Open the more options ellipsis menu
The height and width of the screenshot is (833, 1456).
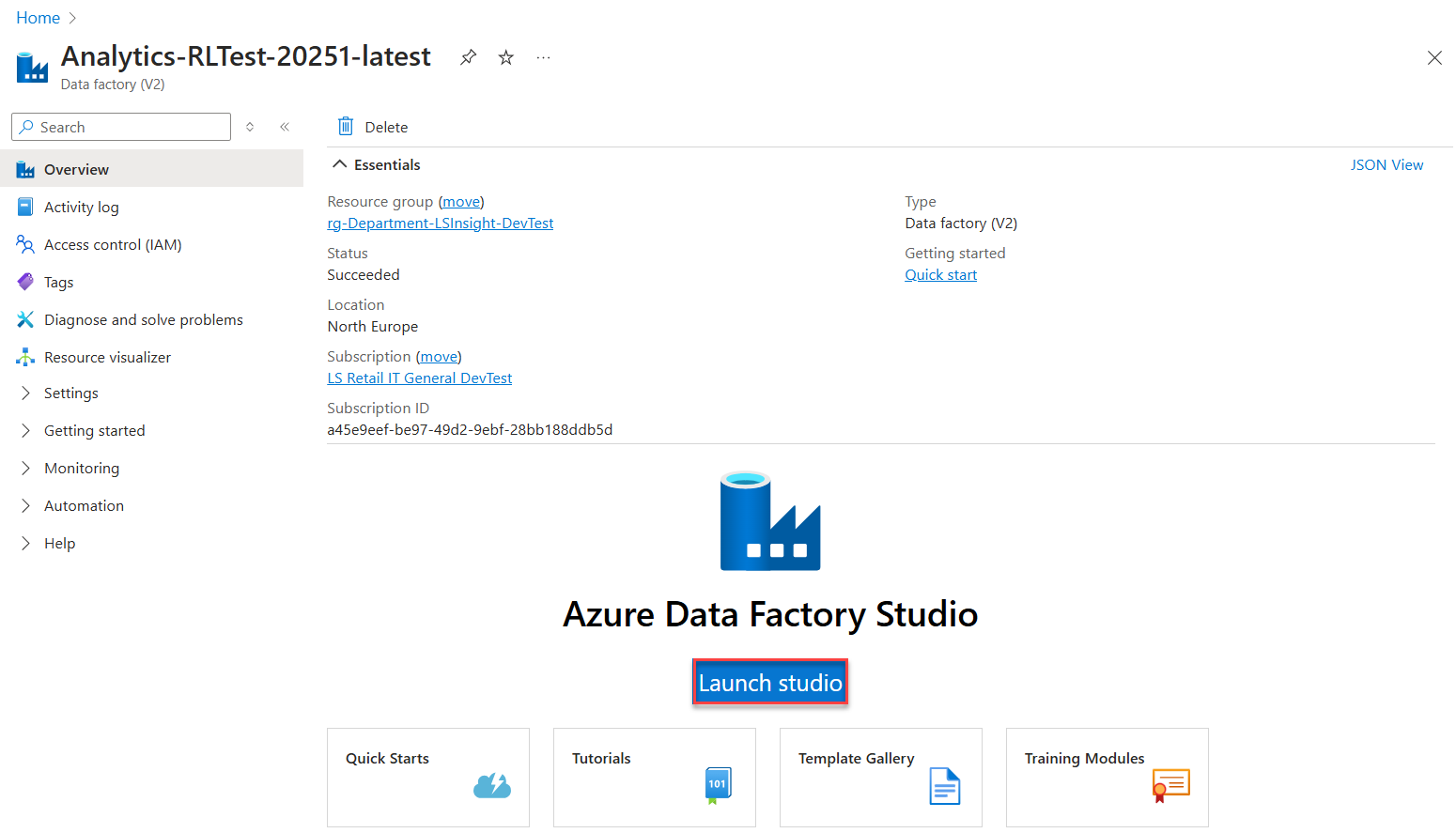pos(543,57)
